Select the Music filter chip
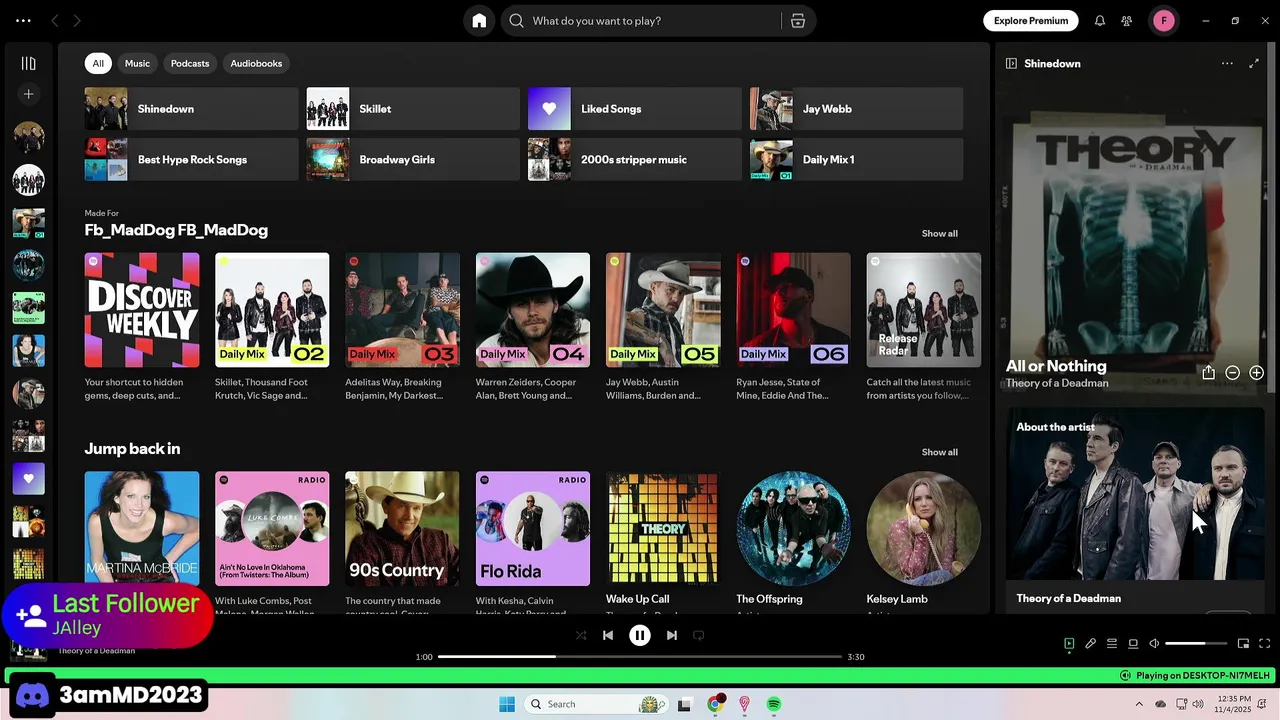 coord(137,63)
